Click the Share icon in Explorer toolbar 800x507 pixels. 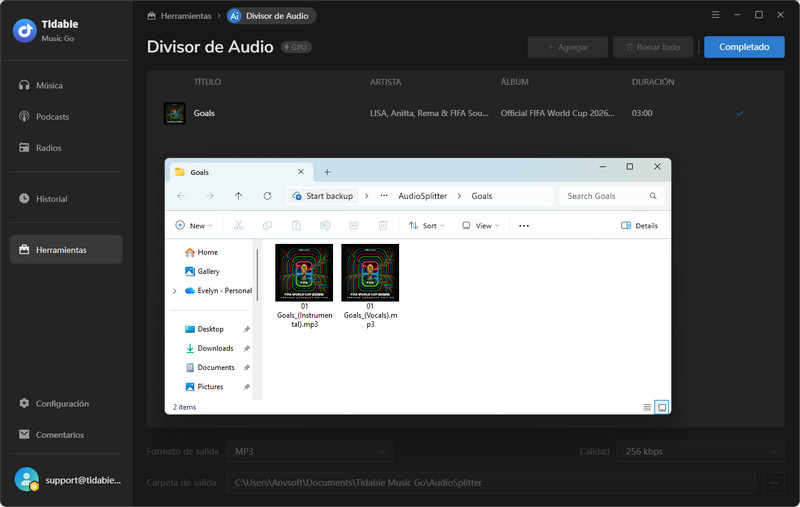pos(354,225)
